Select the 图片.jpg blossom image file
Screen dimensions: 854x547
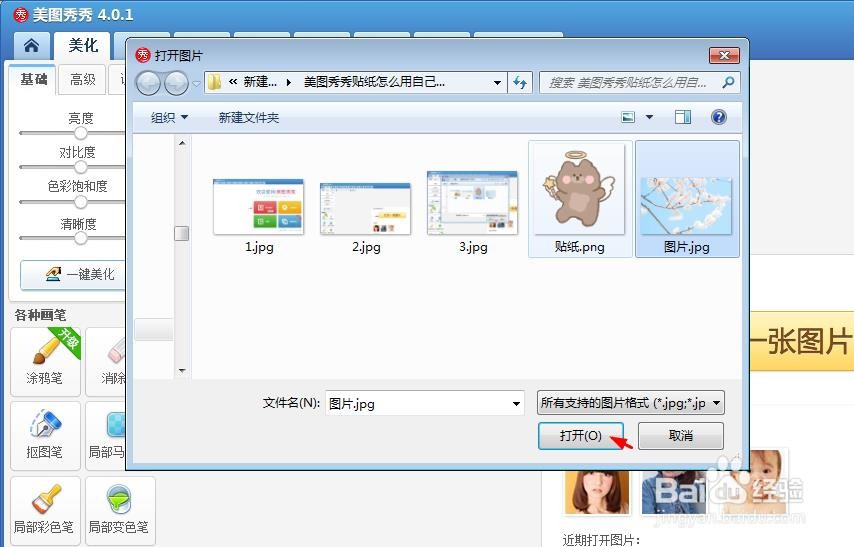(687, 199)
